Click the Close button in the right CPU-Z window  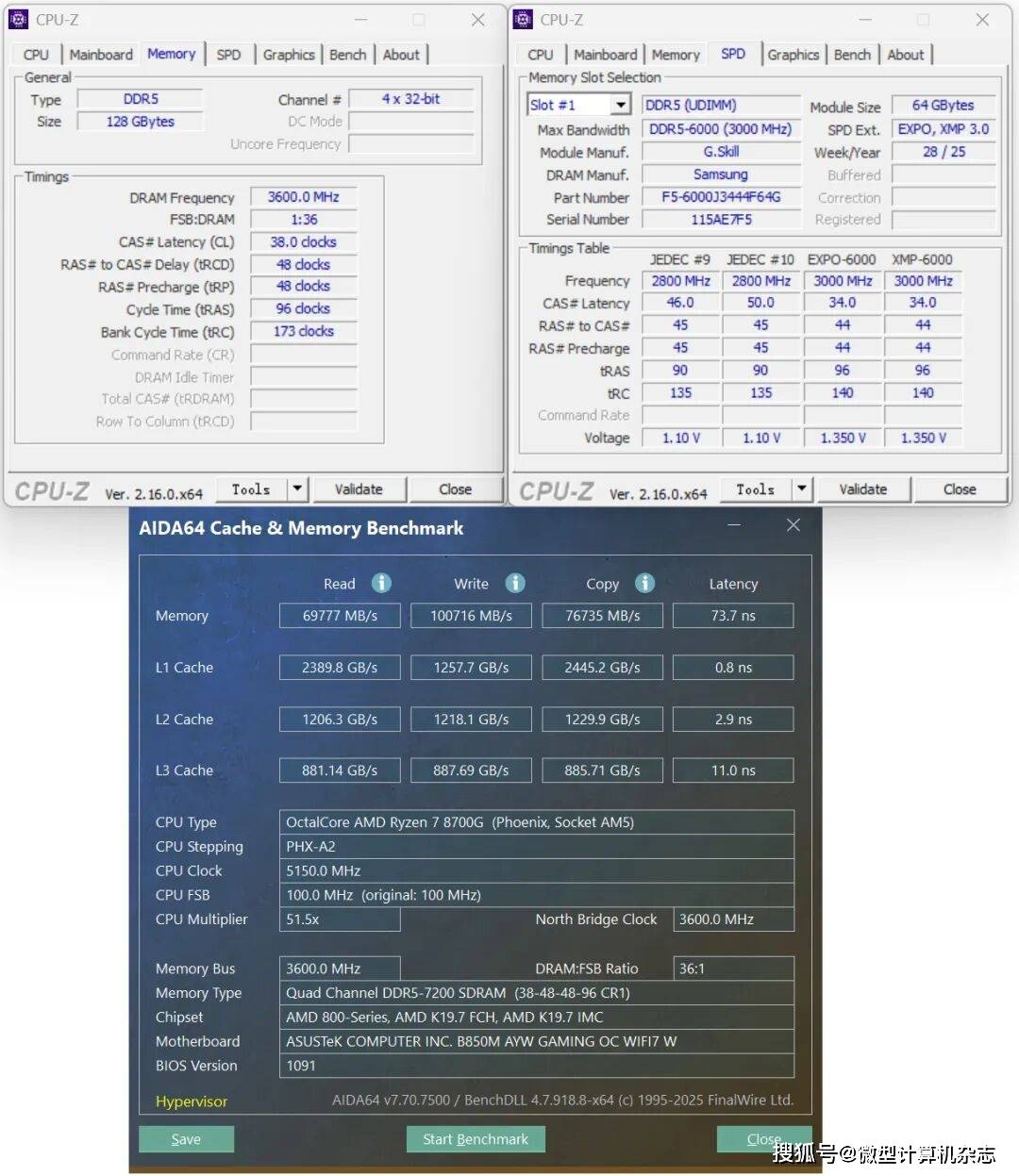(x=961, y=489)
